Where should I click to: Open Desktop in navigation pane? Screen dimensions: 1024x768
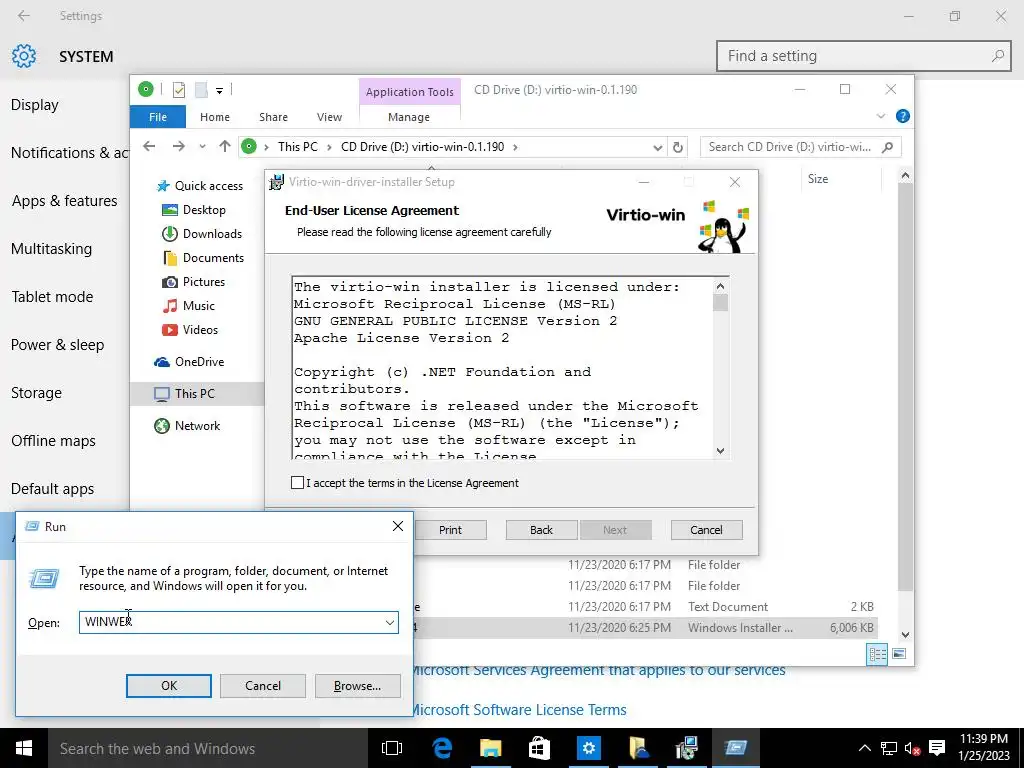pos(193,210)
